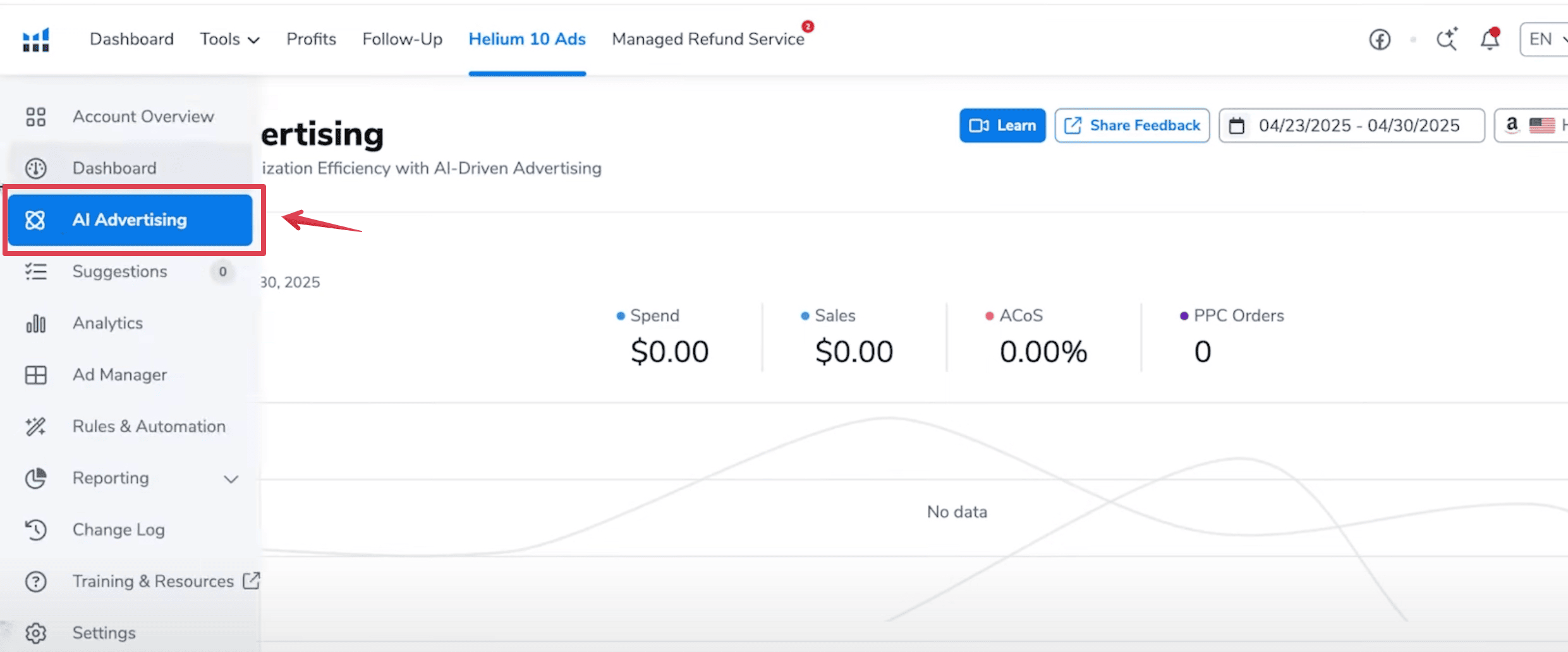
Task: Open Settings in the sidebar
Action: (104, 633)
